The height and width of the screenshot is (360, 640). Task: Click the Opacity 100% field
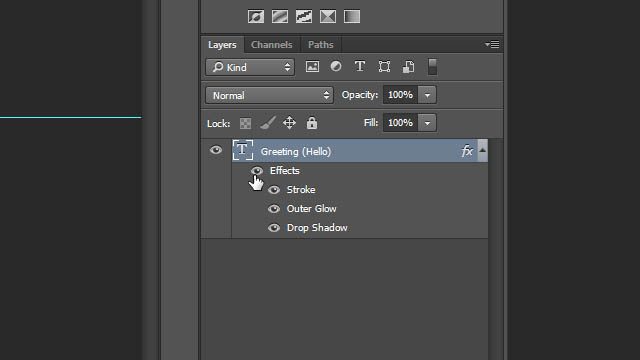[x=400, y=95]
